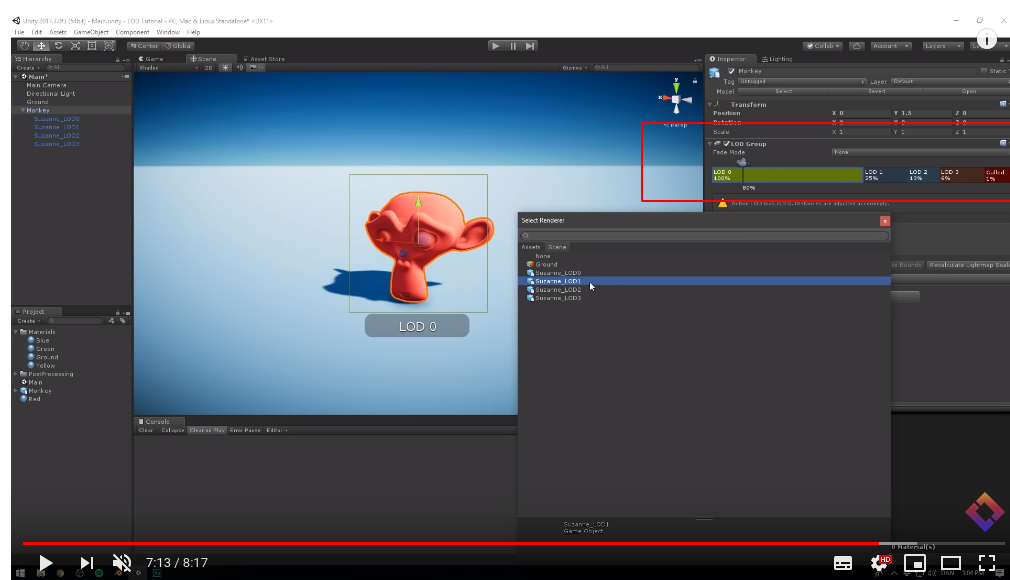Screen dimensions: 1010x580
Task: Close the Select Renderer dialog
Action: [x=884, y=220]
